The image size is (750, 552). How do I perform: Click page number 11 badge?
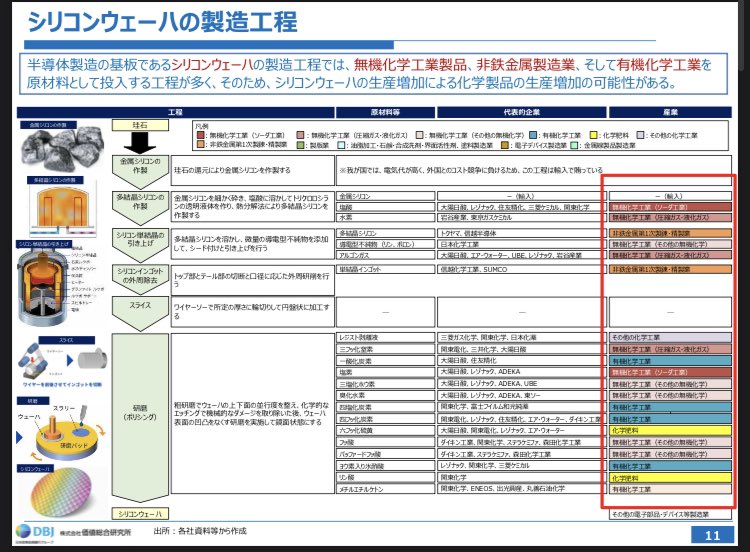pyautogui.click(x=712, y=535)
